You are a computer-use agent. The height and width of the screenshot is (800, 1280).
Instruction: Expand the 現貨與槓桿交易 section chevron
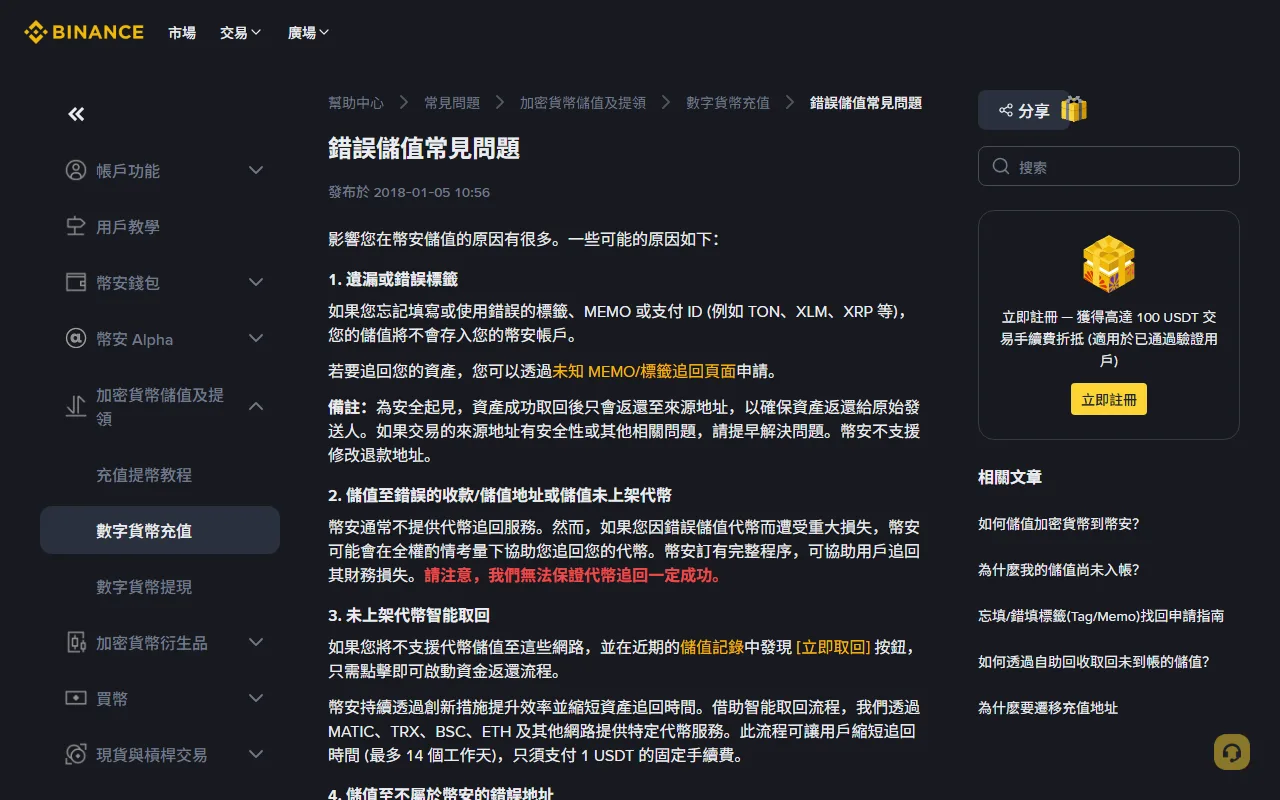click(x=256, y=754)
